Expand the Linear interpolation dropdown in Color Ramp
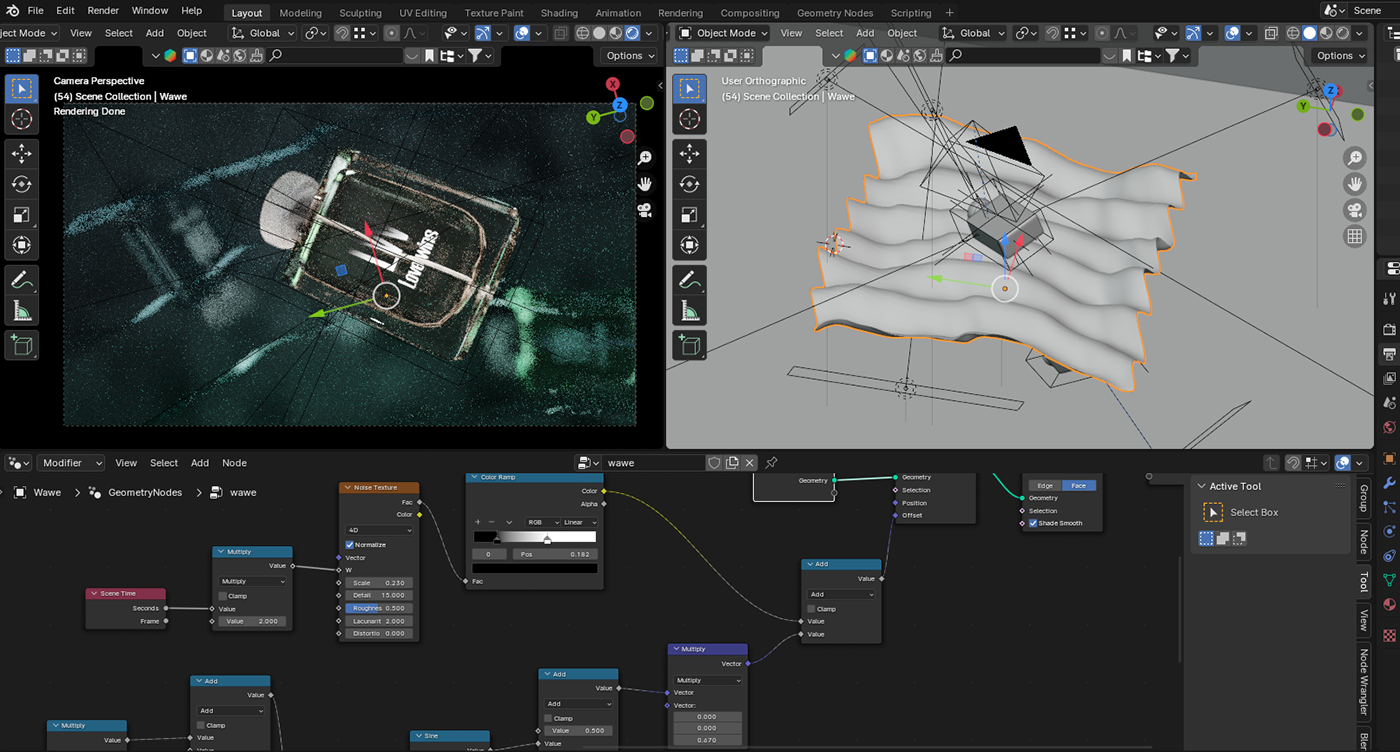Image resolution: width=1400 pixels, height=752 pixels. (x=579, y=522)
